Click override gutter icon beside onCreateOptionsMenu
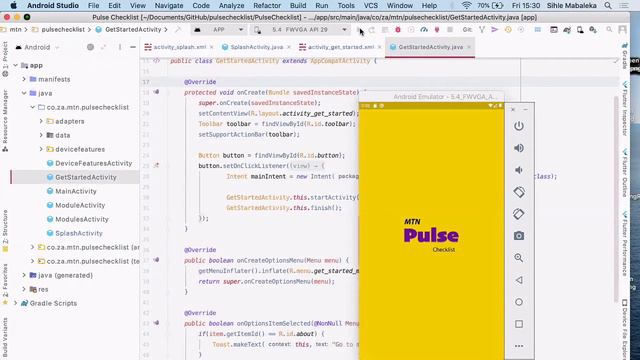This screenshot has width=640, height=360. point(156,260)
